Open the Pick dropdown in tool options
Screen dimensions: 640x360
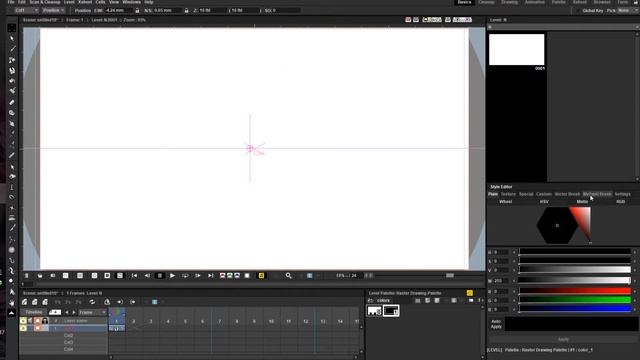point(627,10)
